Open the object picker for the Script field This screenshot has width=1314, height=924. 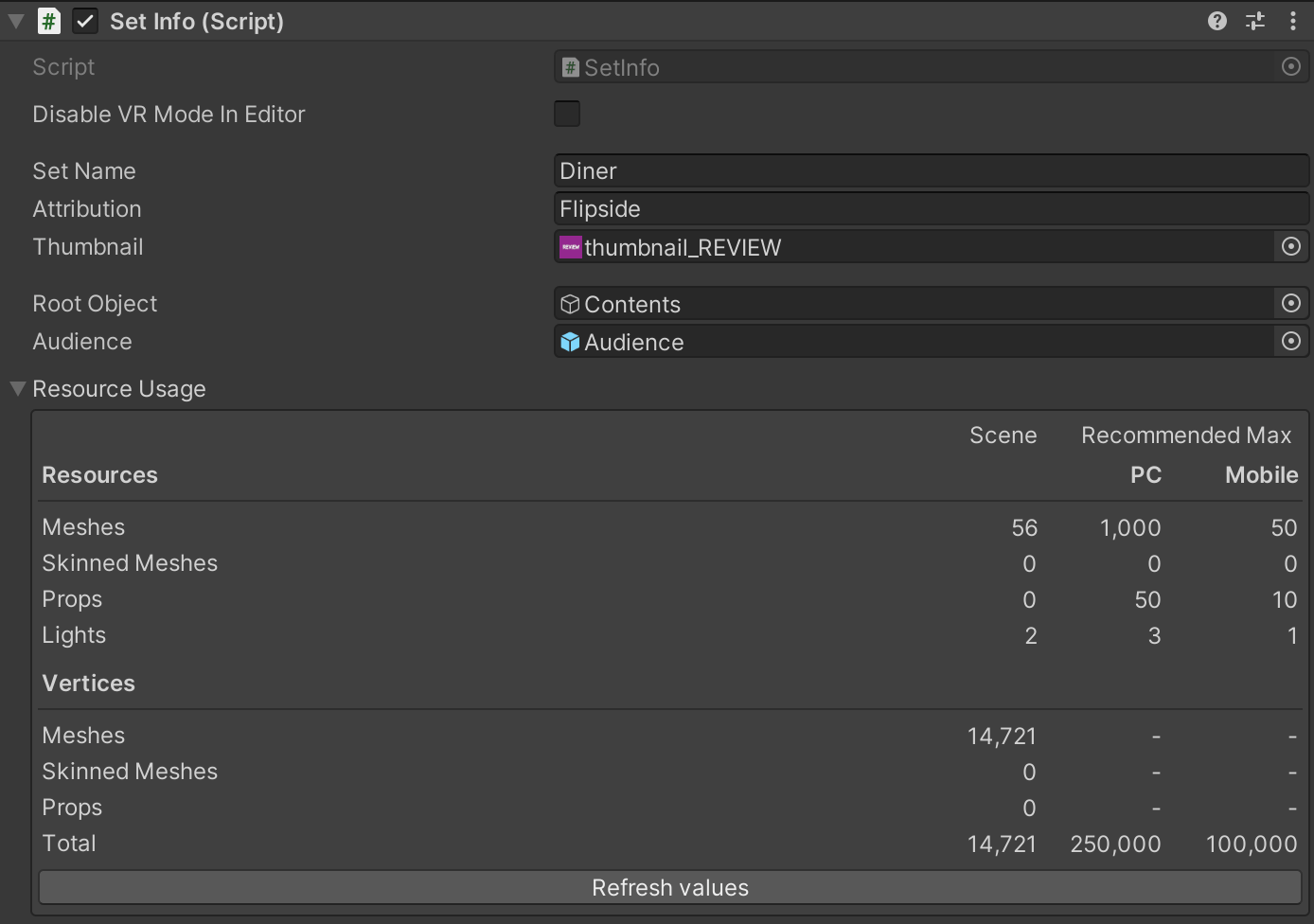click(x=1290, y=66)
